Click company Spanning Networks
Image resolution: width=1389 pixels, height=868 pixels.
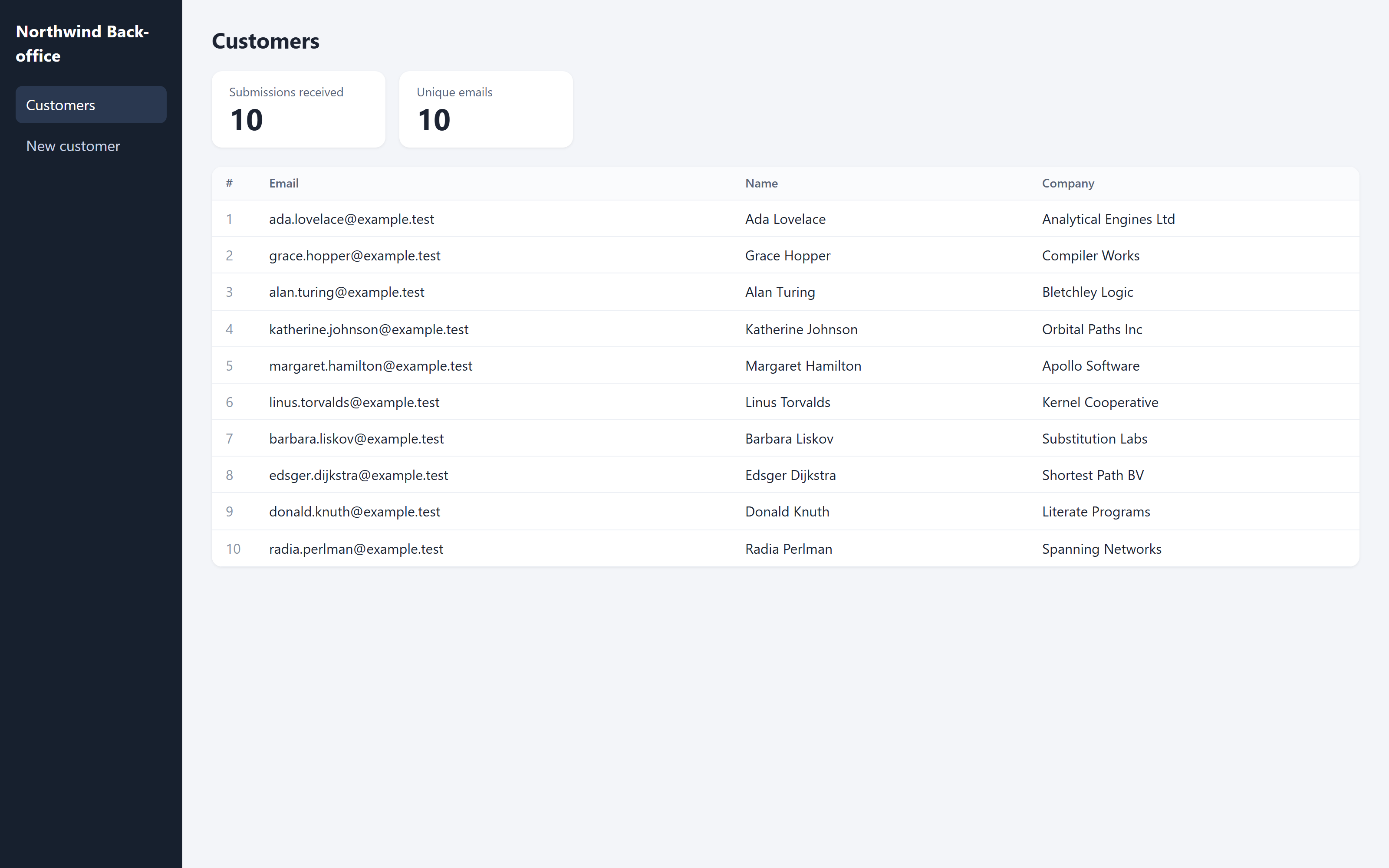point(1102,549)
